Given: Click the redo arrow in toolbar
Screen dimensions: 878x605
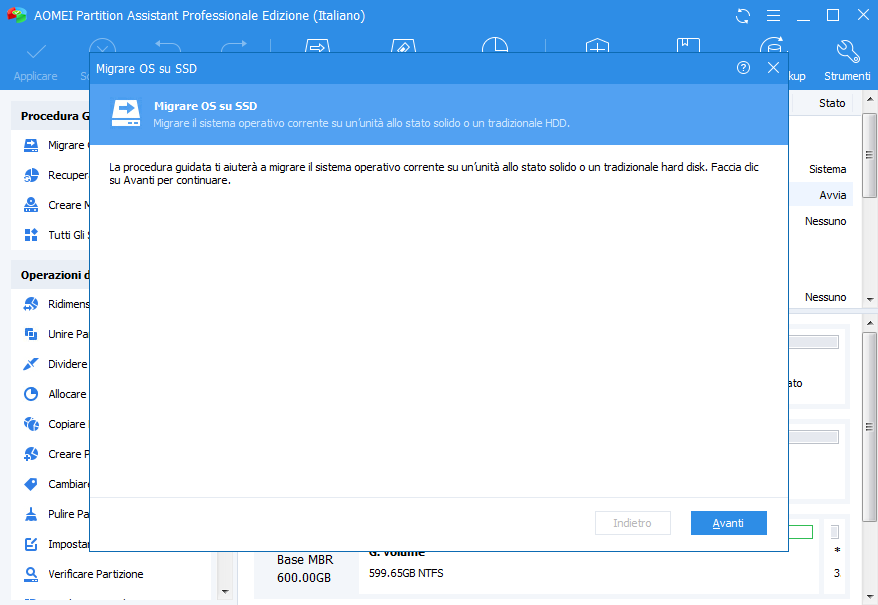Looking at the screenshot, I should 233,46.
